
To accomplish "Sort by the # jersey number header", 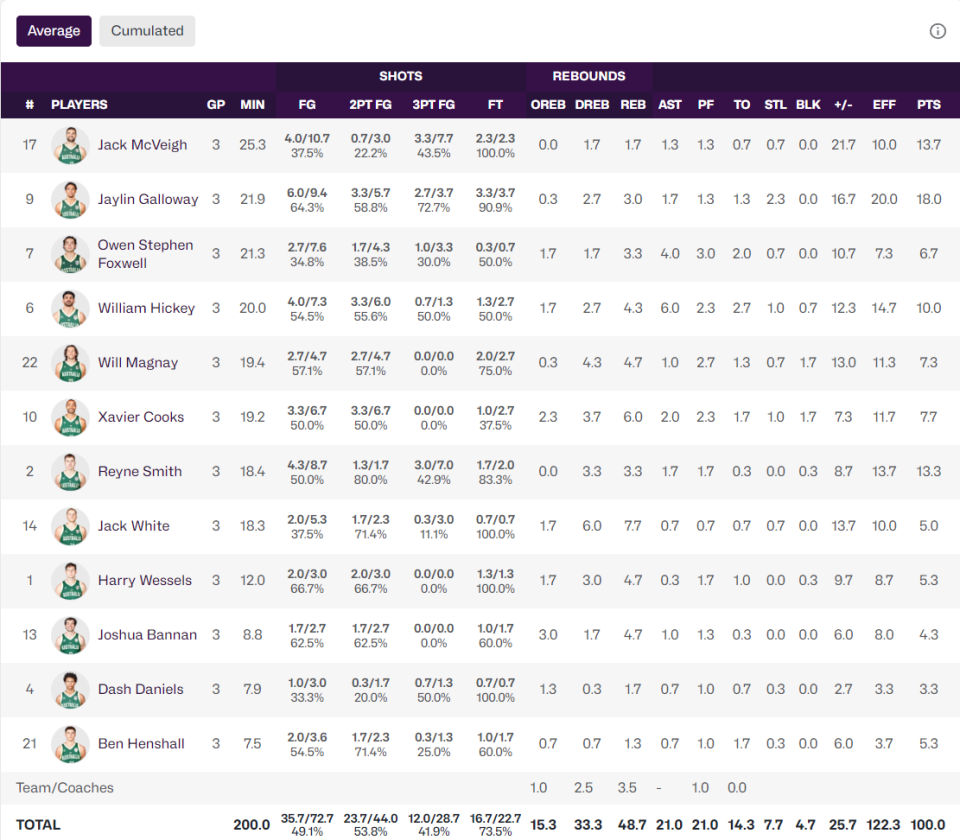I will pyautogui.click(x=29, y=105).
